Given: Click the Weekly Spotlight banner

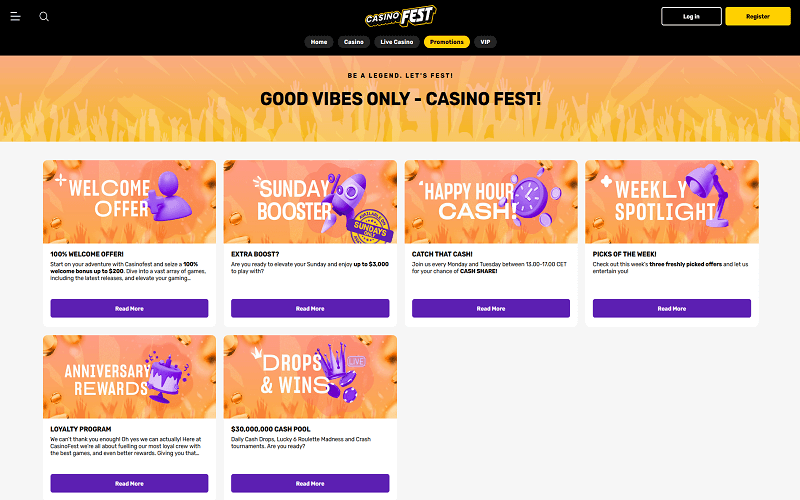Looking at the screenshot, I should point(671,202).
